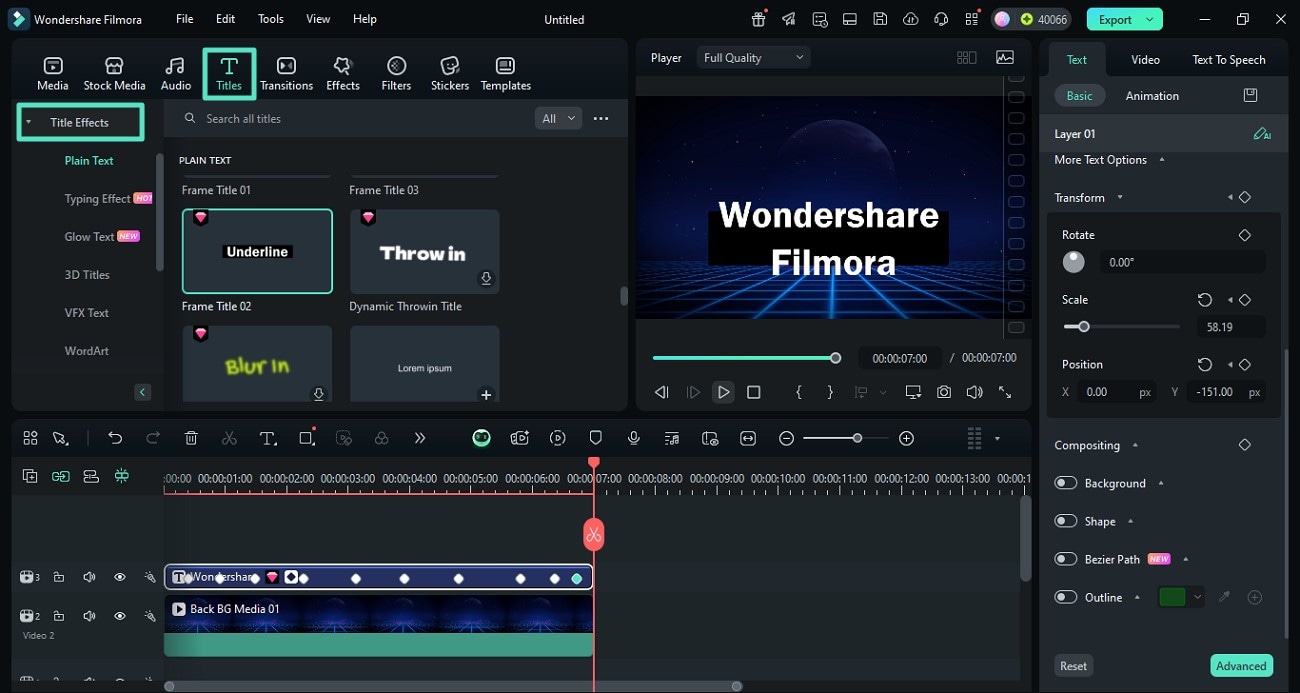Hide Video 2 track with eye icon
The width and height of the screenshot is (1300, 693).
[x=120, y=616]
